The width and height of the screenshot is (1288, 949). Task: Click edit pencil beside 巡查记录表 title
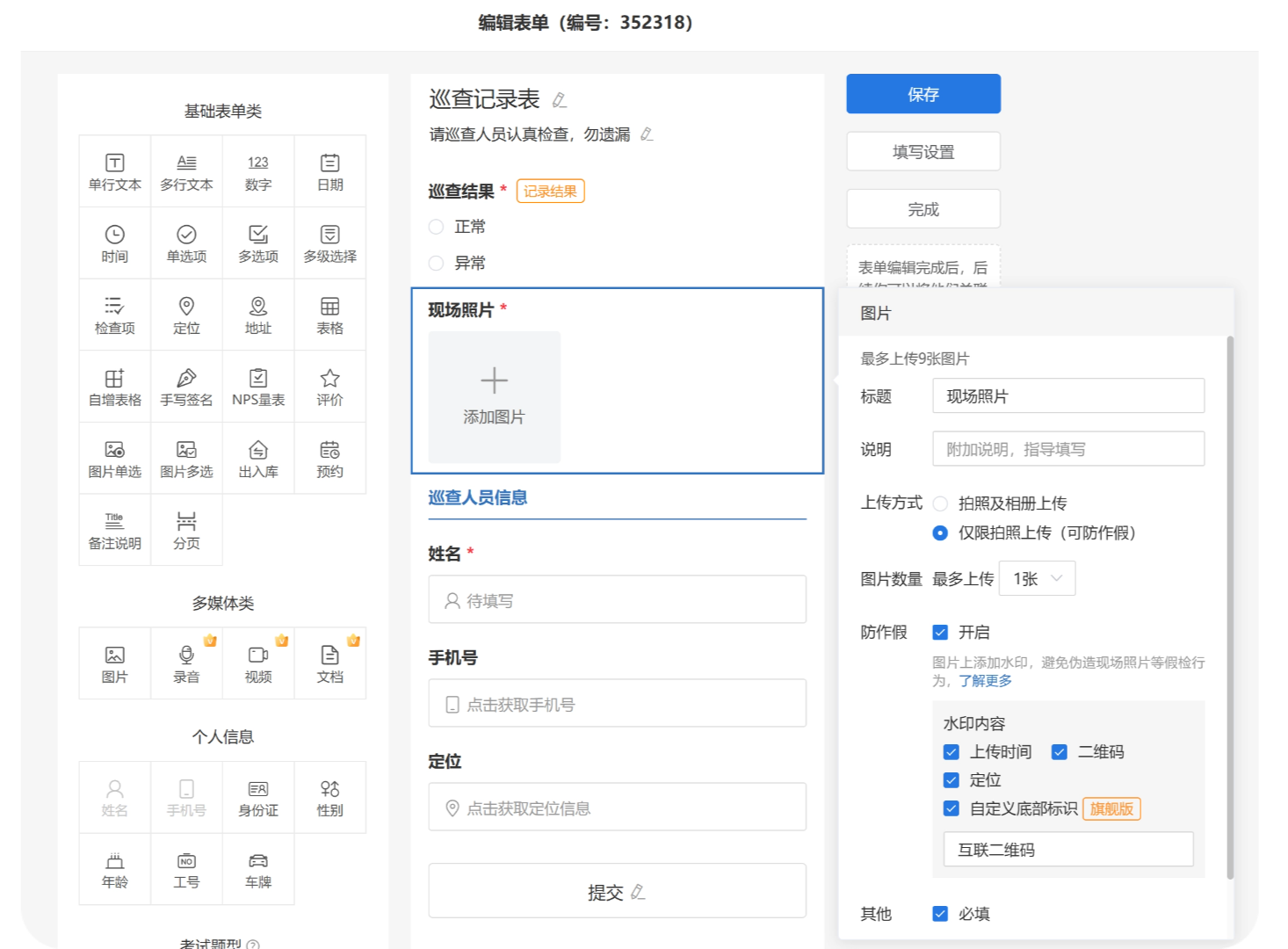560,100
